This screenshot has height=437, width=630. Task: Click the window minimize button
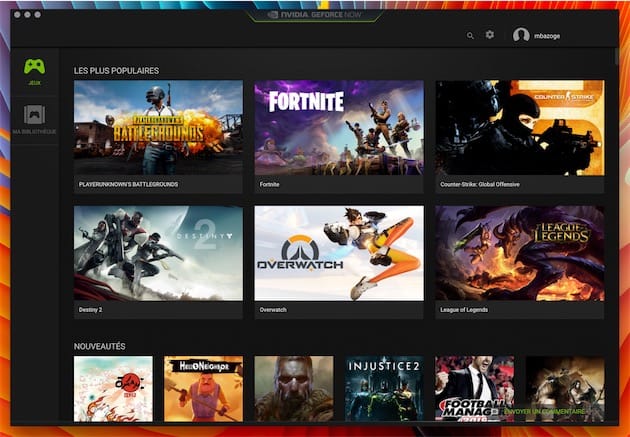pos(27,15)
